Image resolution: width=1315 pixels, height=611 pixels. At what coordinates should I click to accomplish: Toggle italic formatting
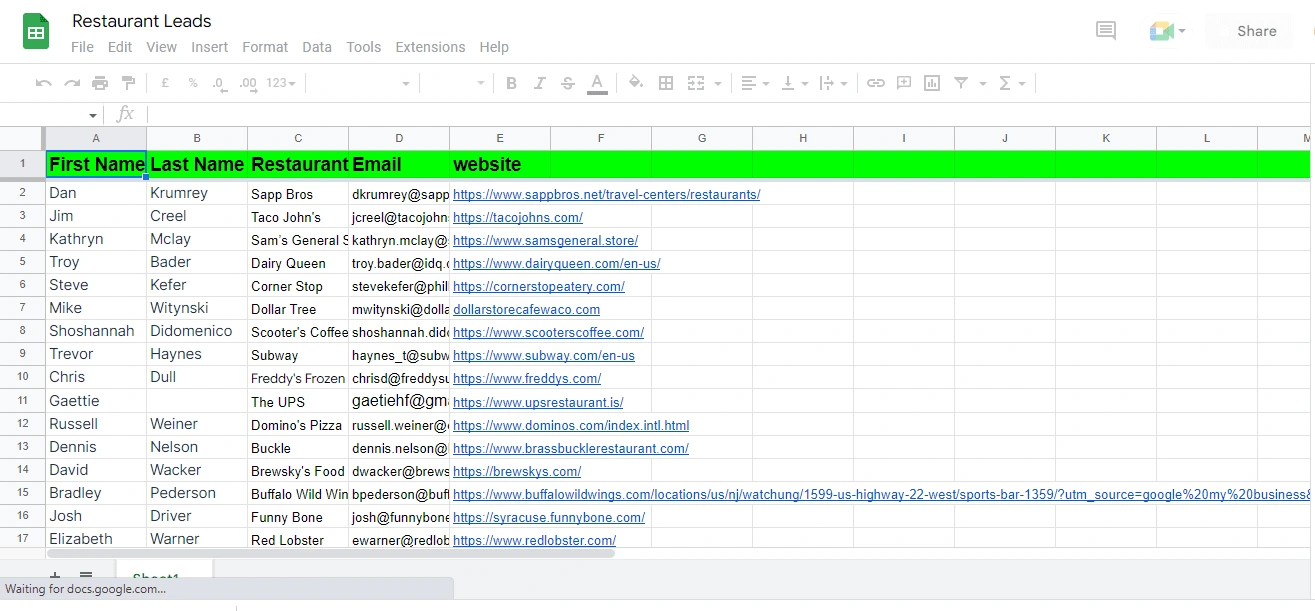540,83
